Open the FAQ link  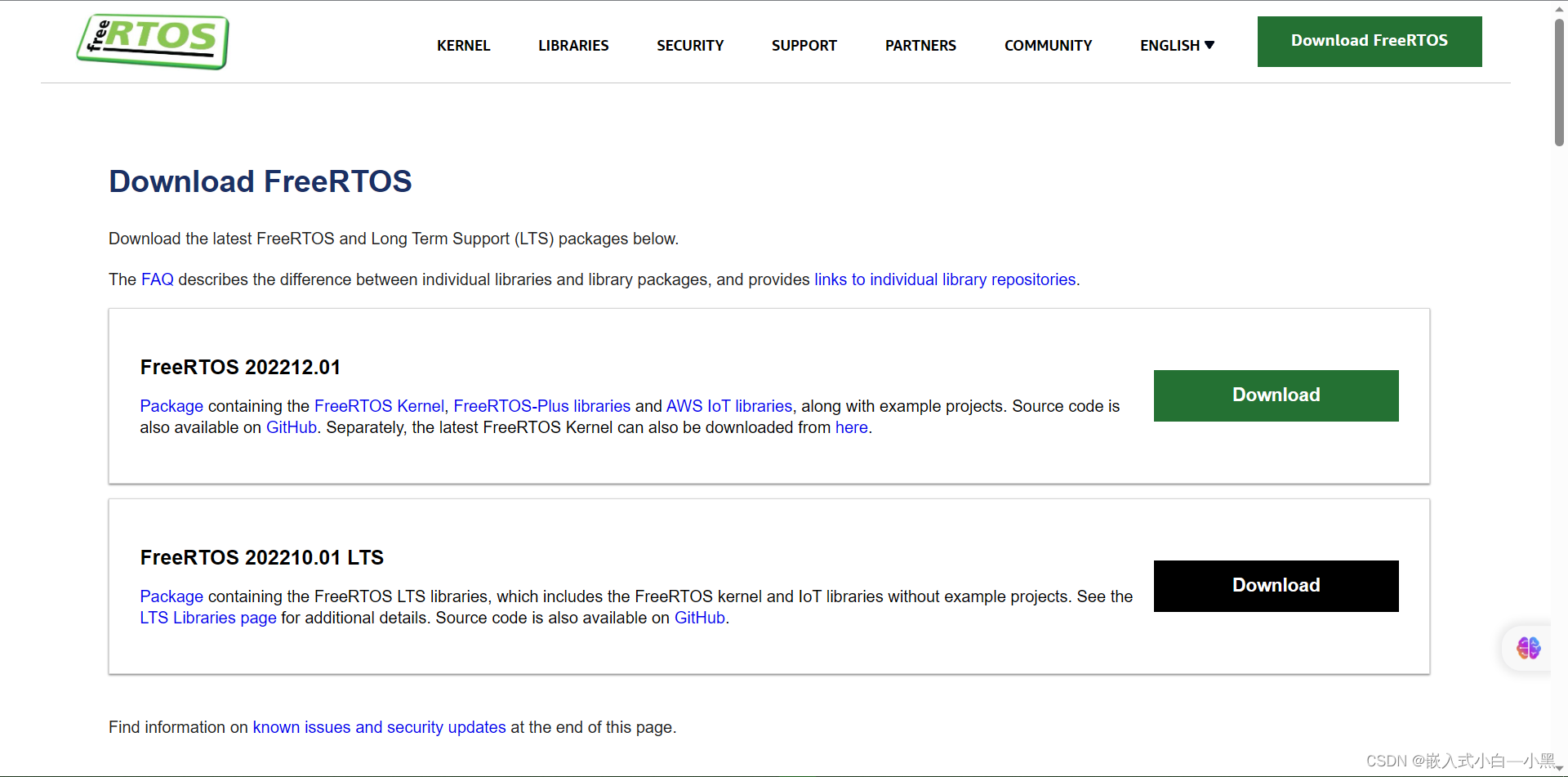[x=158, y=279]
